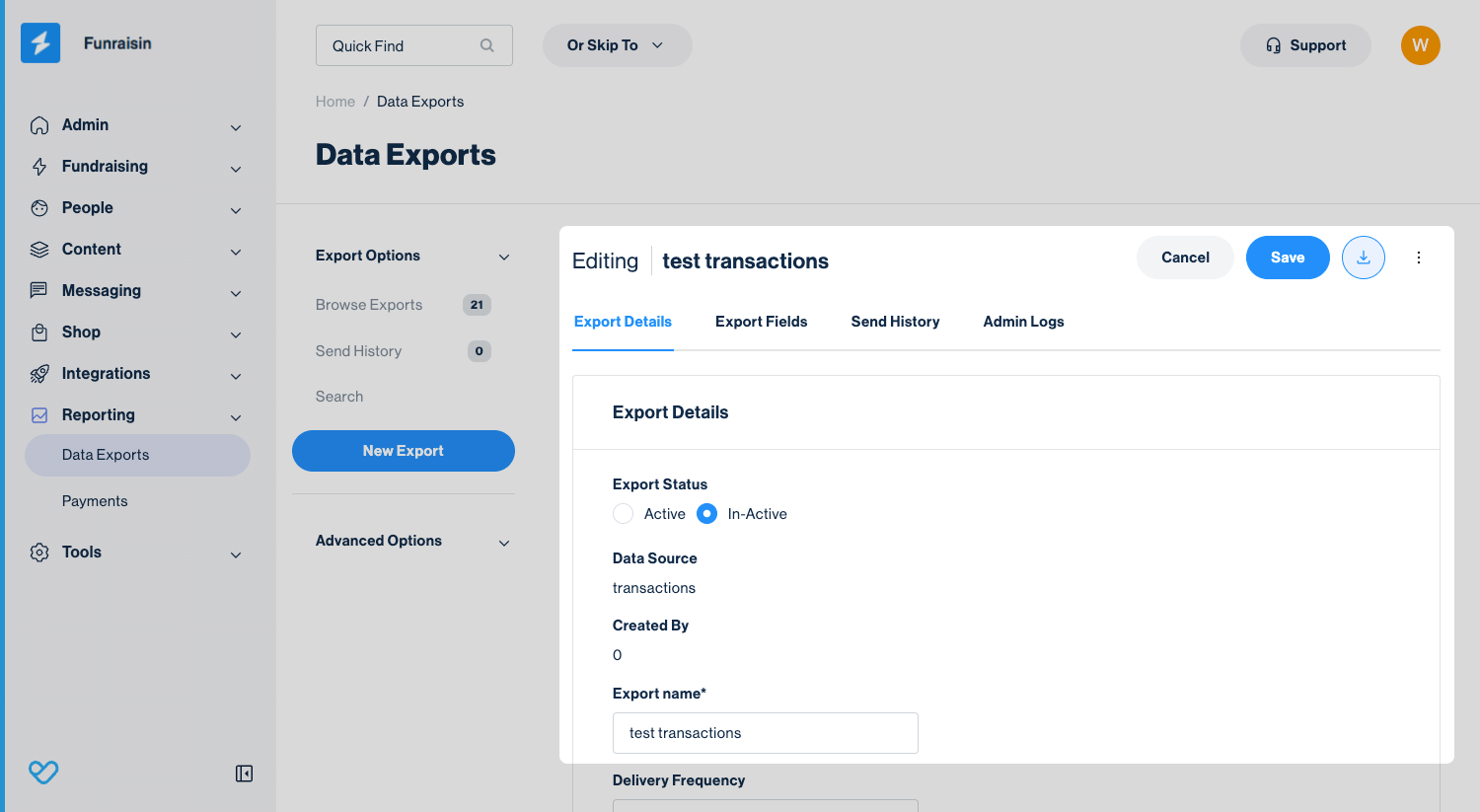
Task: Click the Save button
Action: tap(1287, 258)
